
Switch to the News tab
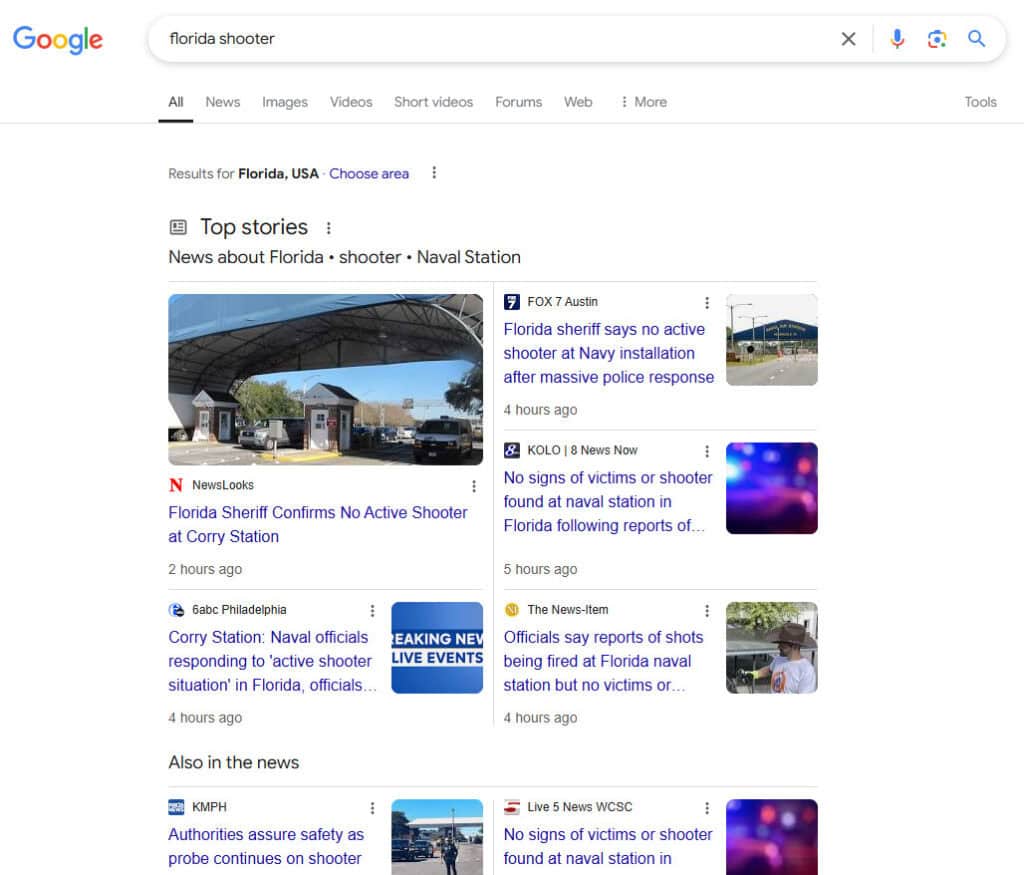point(223,102)
